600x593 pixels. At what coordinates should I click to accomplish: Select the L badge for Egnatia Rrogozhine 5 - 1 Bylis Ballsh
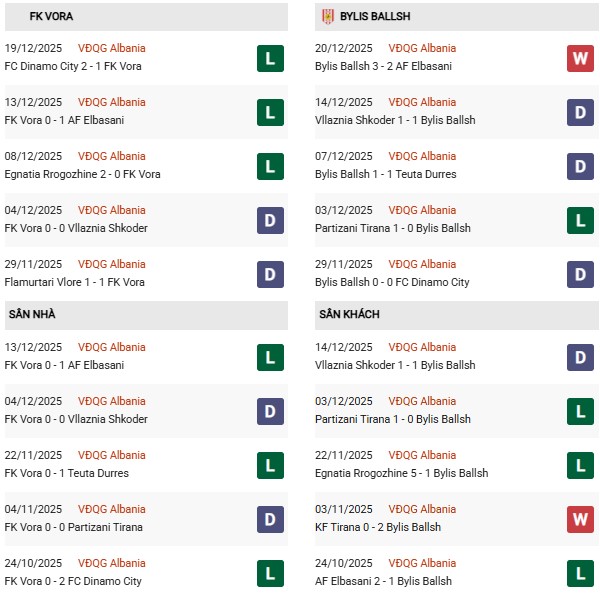click(x=580, y=465)
